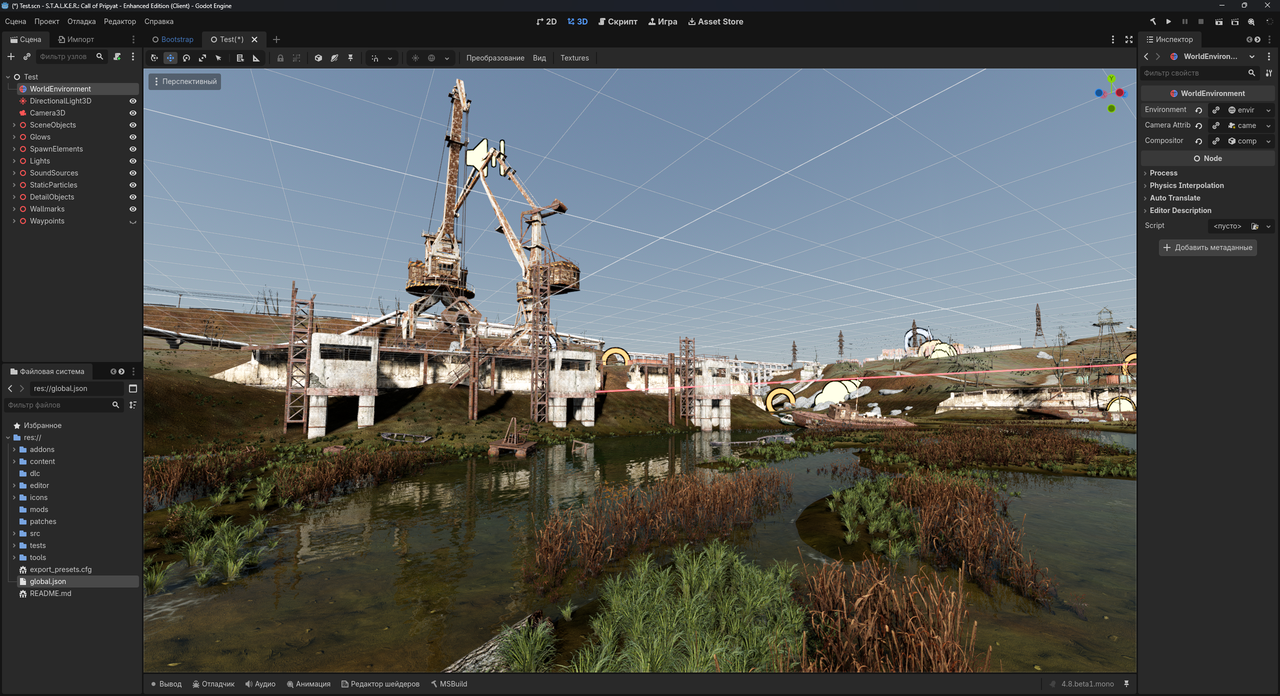Click the Y axis on the viewport gizmo
Viewport: 1280px width, 696px height.
(1111, 78)
